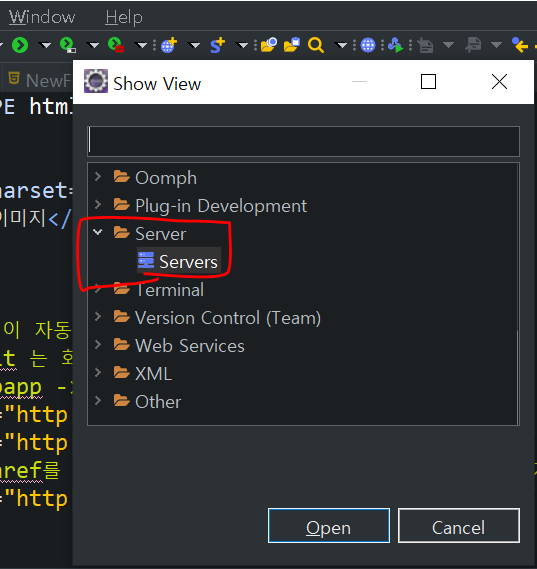Switch to the NewF... editor tab
Screen dimensions: 537x569
tap(39, 79)
